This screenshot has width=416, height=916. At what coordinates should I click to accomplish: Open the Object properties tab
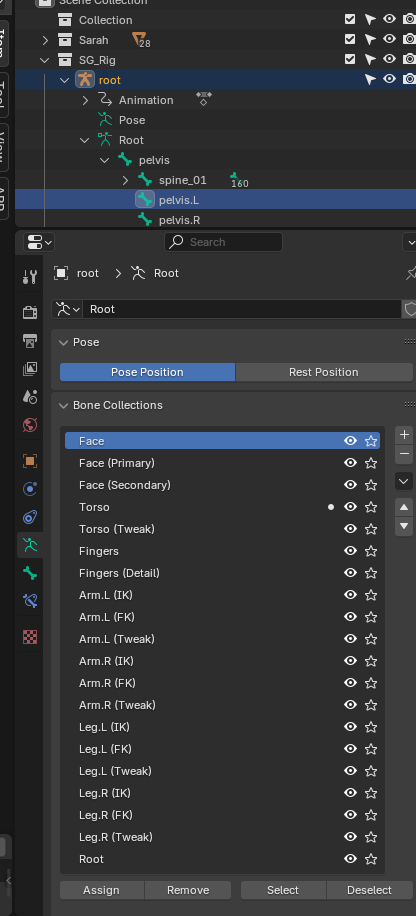click(30, 460)
